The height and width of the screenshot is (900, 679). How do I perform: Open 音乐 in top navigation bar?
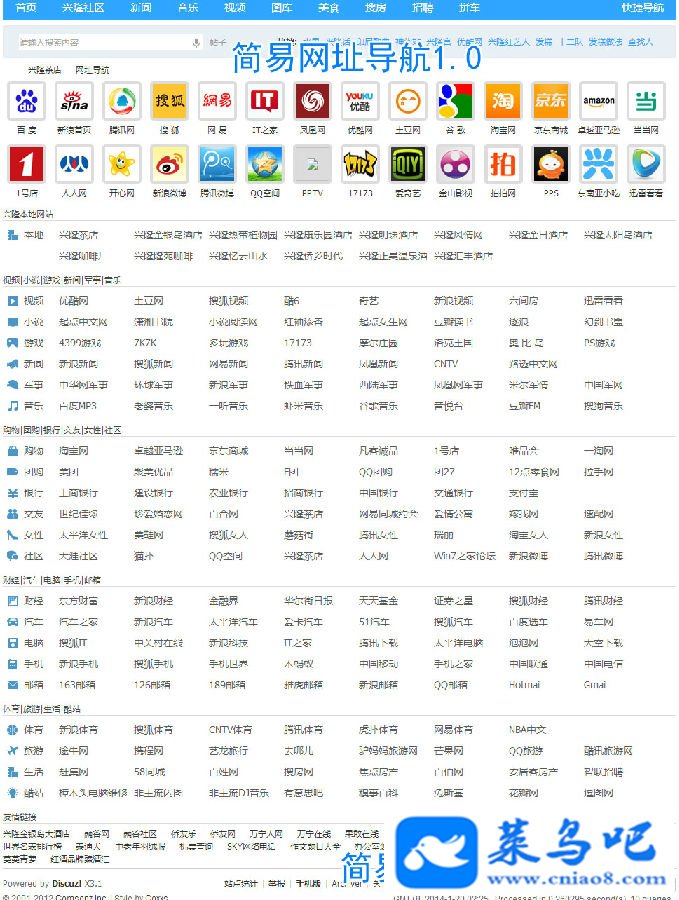coord(188,7)
